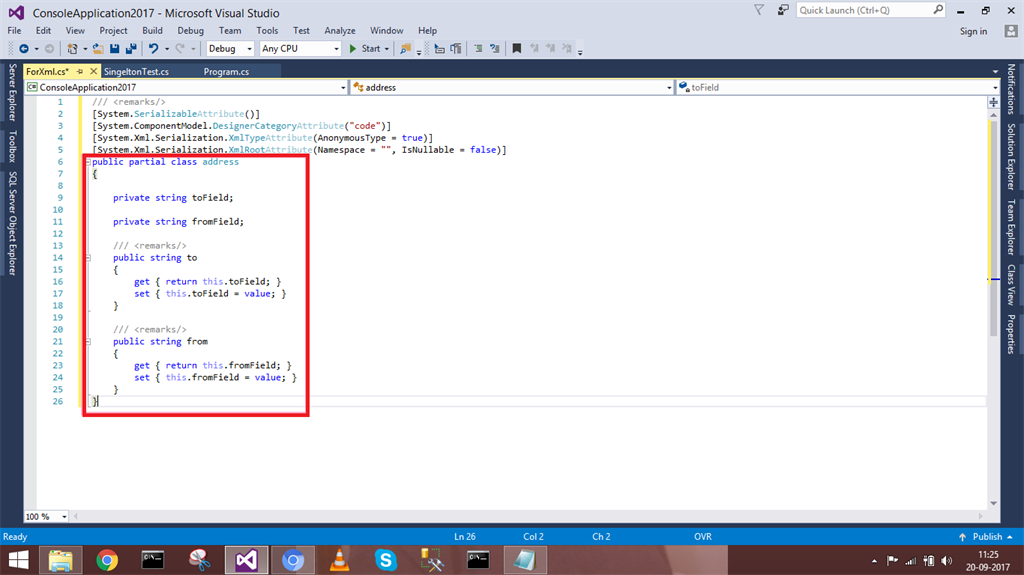Screen dimensions: 1024x575
Task: Open the Server Explorer side panel
Action: point(12,92)
